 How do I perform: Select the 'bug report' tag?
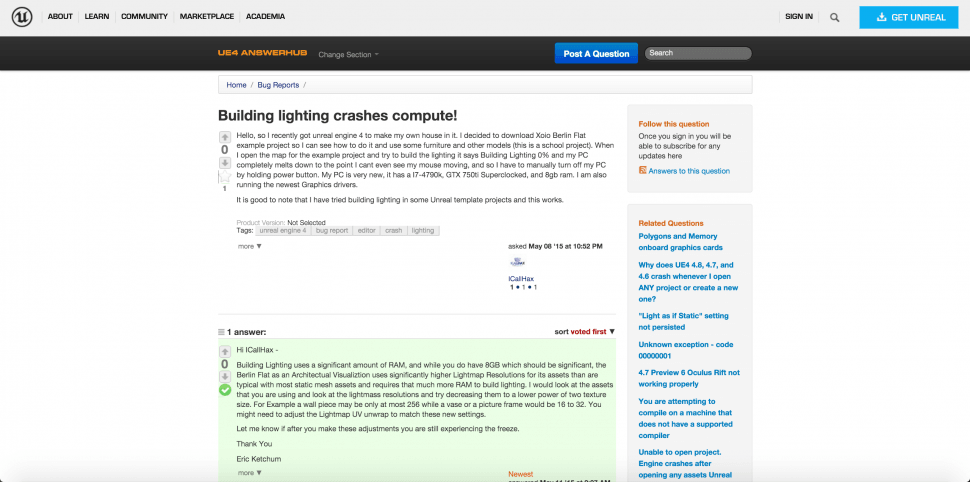[x=332, y=230]
